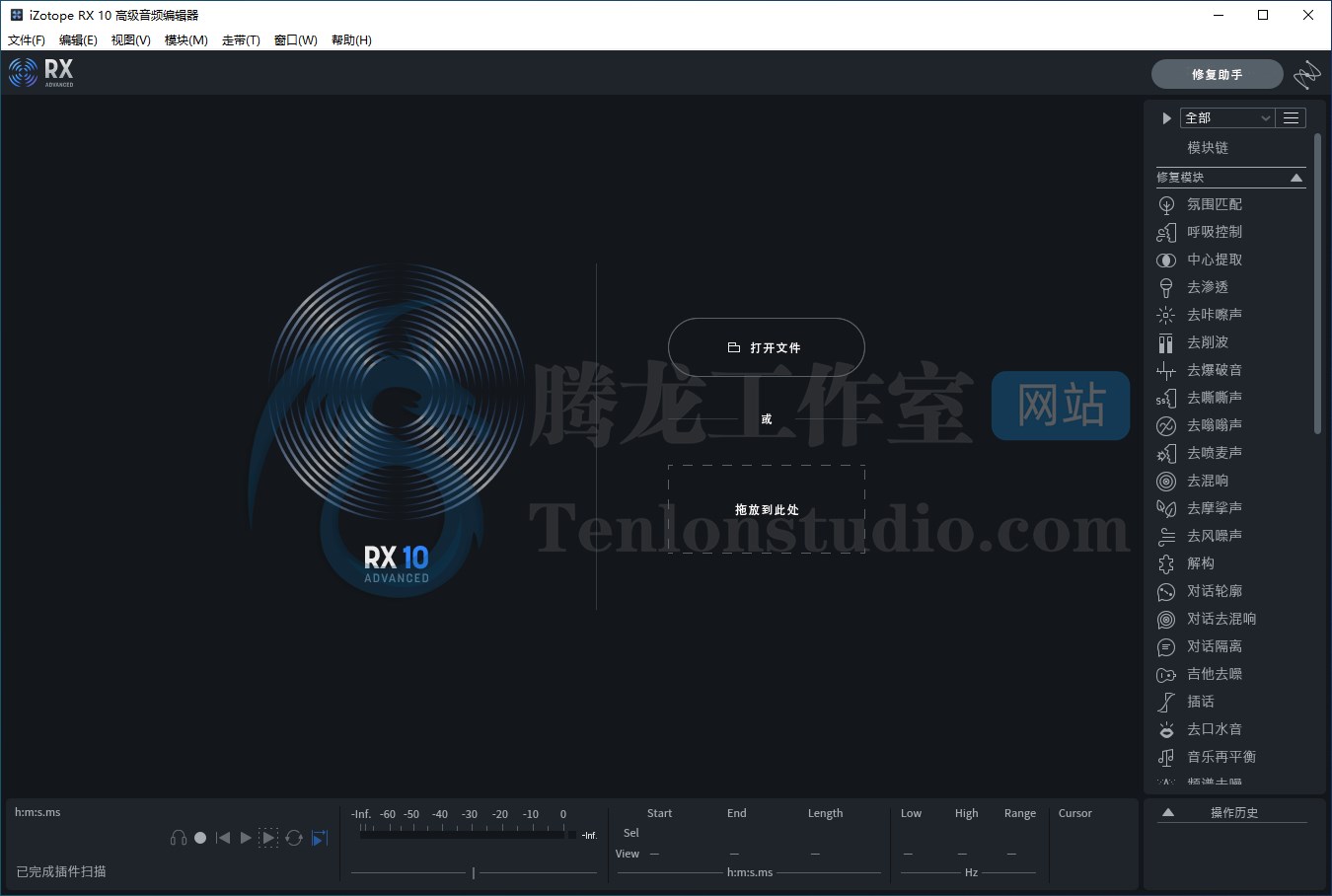The height and width of the screenshot is (896, 1332).
Task: Open the 编辑(E) menu
Action: [78, 40]
